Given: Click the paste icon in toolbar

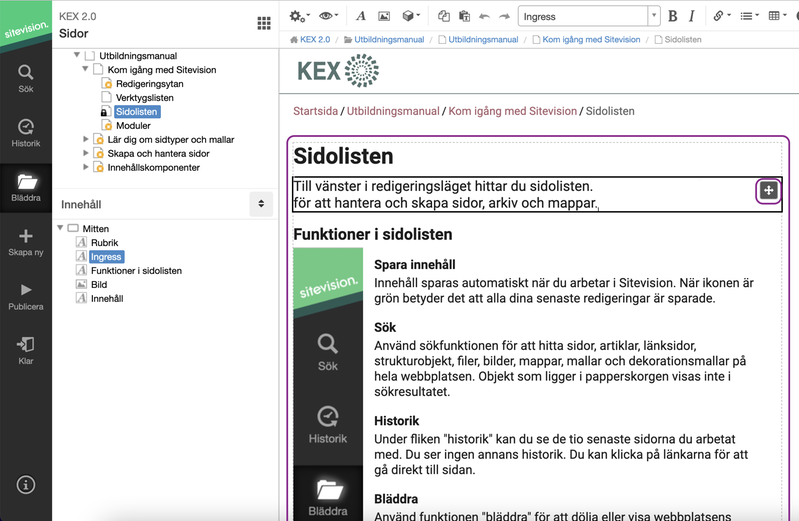Looking at the screenshot, I should 464,16.
